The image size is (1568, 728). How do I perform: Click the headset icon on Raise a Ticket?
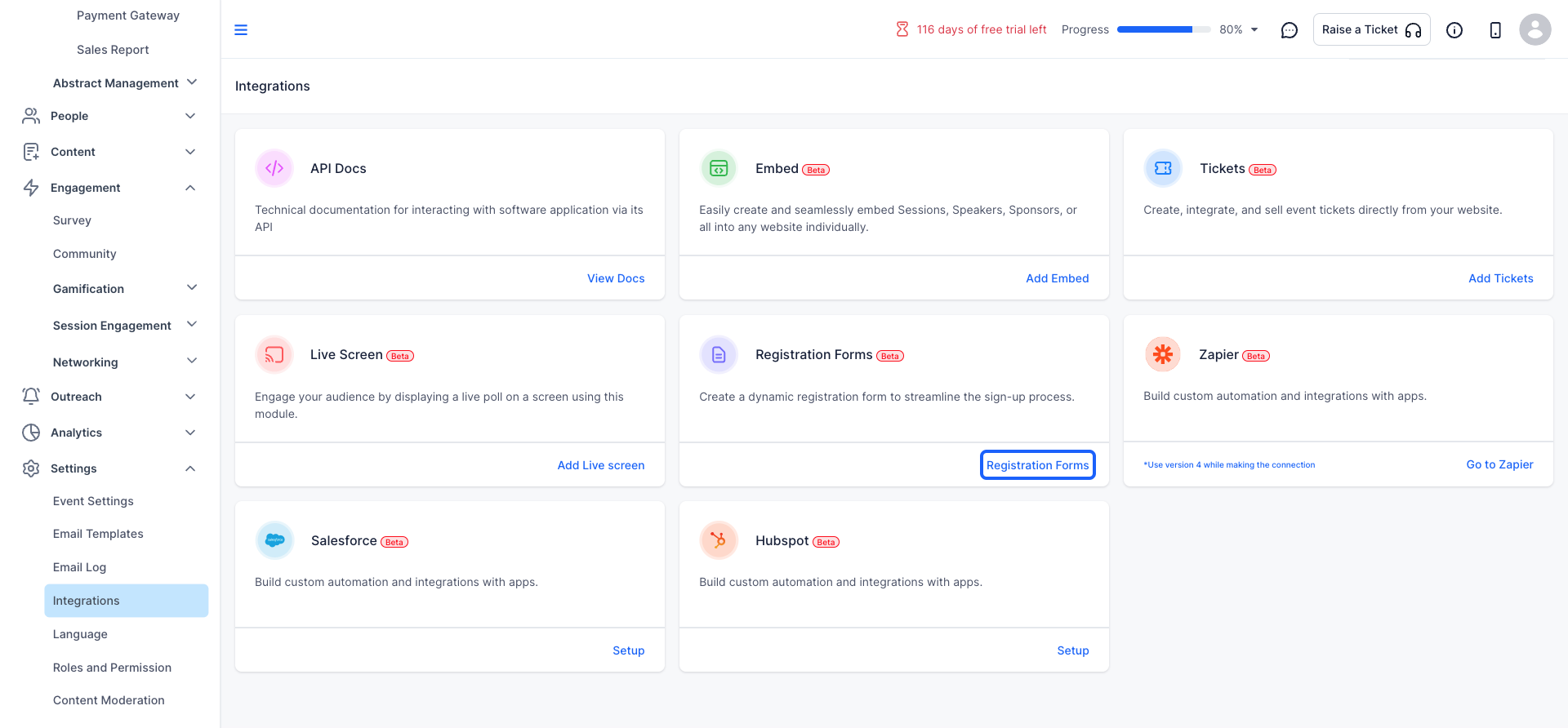[1413, 30]
